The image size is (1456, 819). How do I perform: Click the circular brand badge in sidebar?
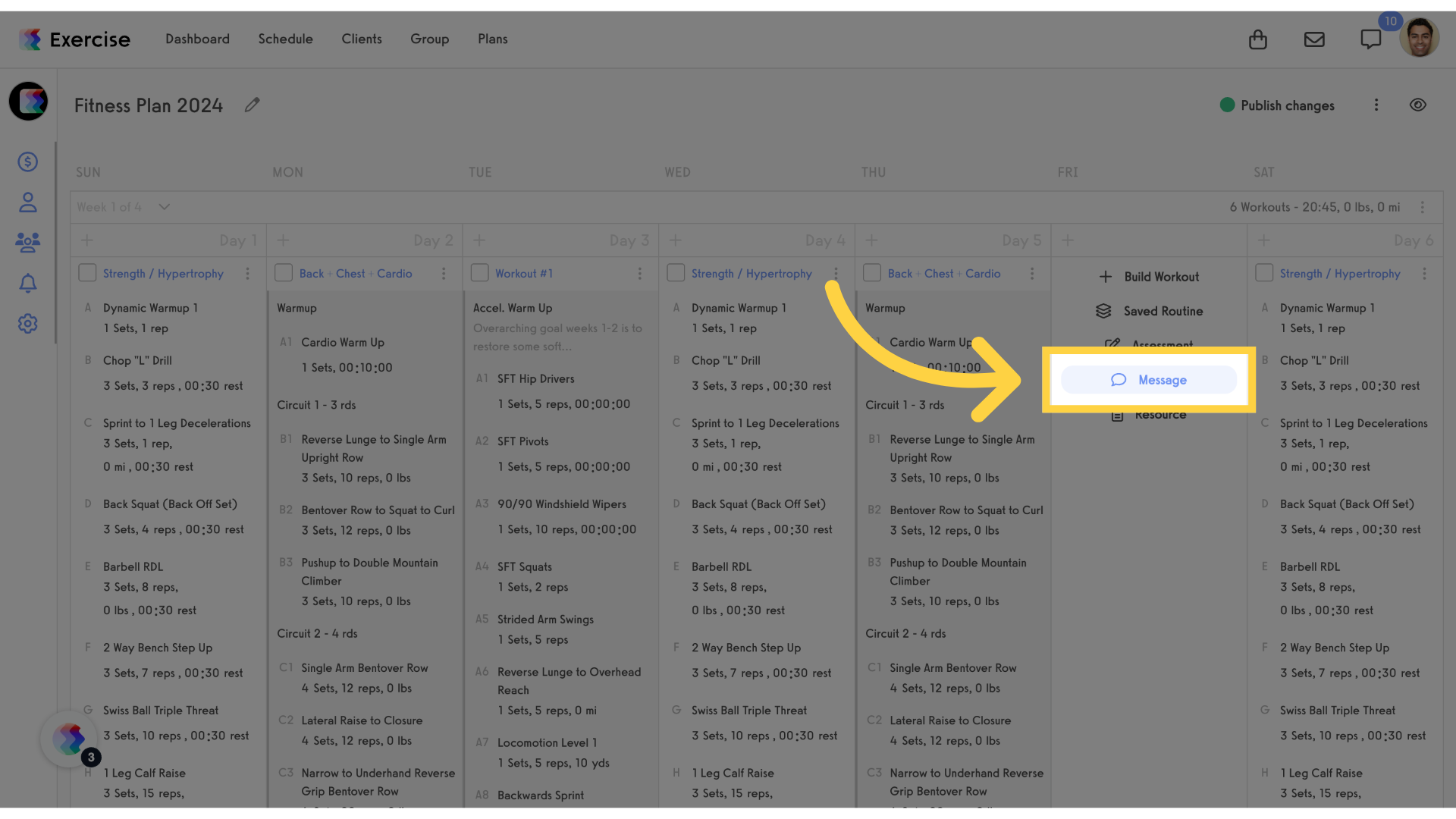[29, 101]
